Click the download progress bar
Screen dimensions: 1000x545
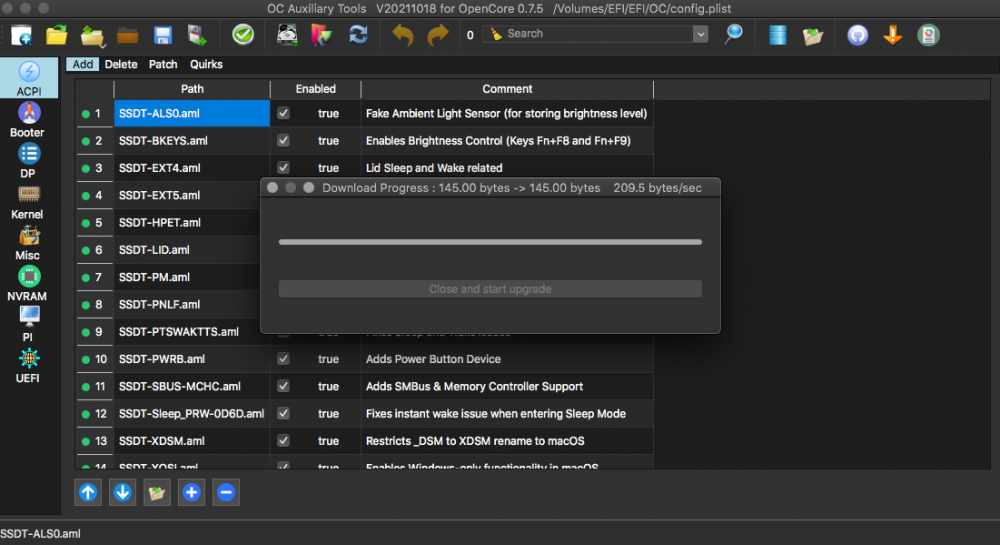490,242
